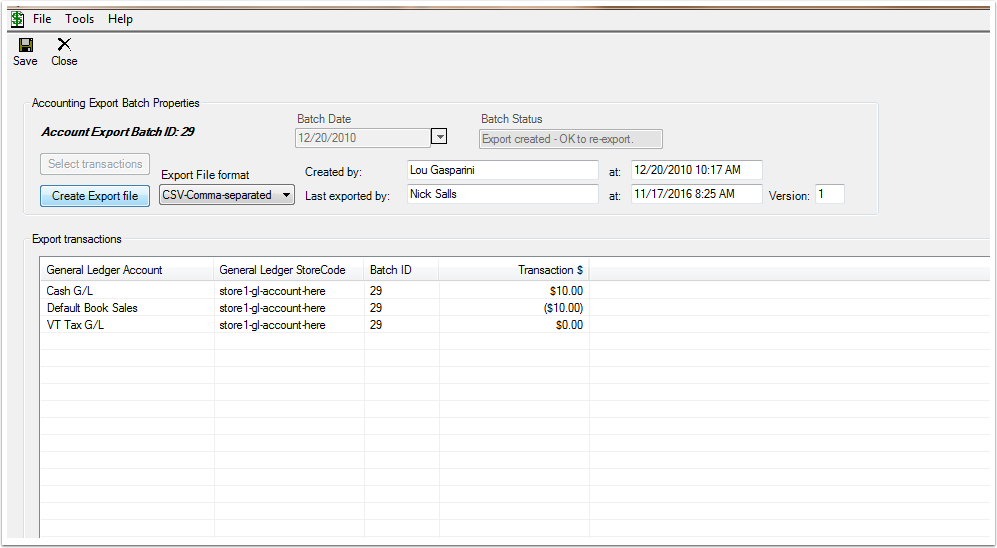Click the Account Export Batch ID: 29 label
Image resolution: width=997 pixels, height=548 pixels.
[118, 132]
